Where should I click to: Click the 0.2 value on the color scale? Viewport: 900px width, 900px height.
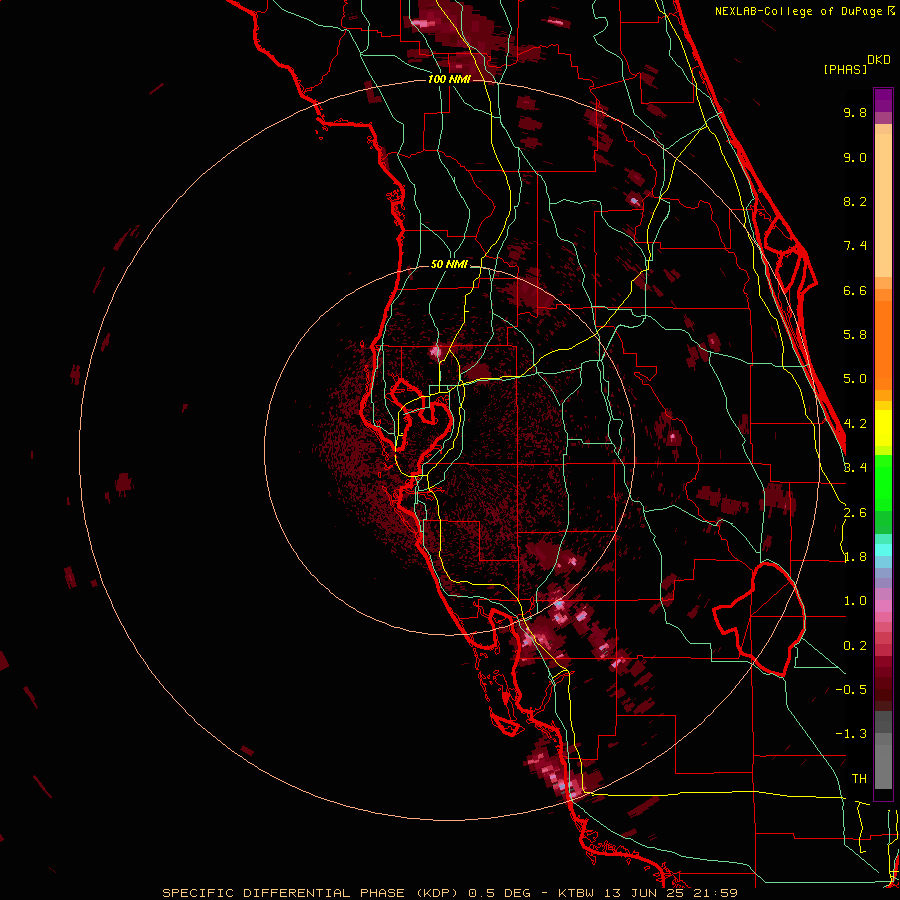(x=855, y=646)
